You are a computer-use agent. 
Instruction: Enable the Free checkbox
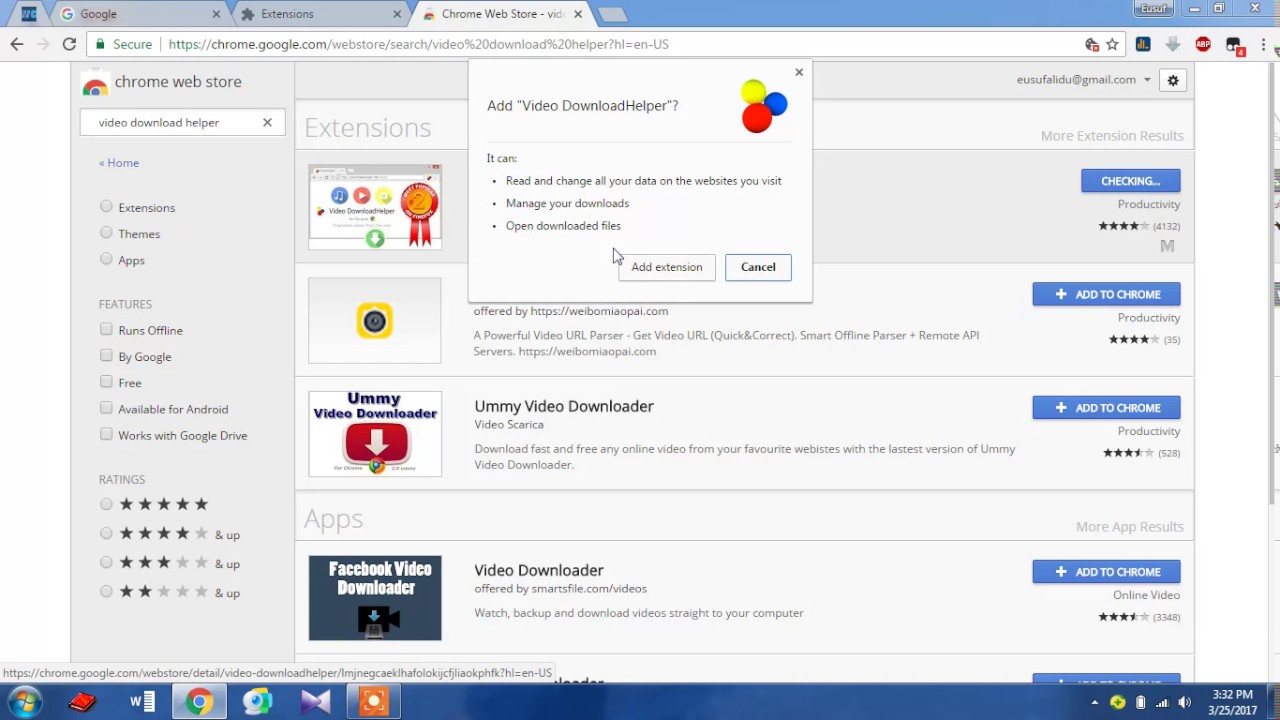[x=106, y=381]
